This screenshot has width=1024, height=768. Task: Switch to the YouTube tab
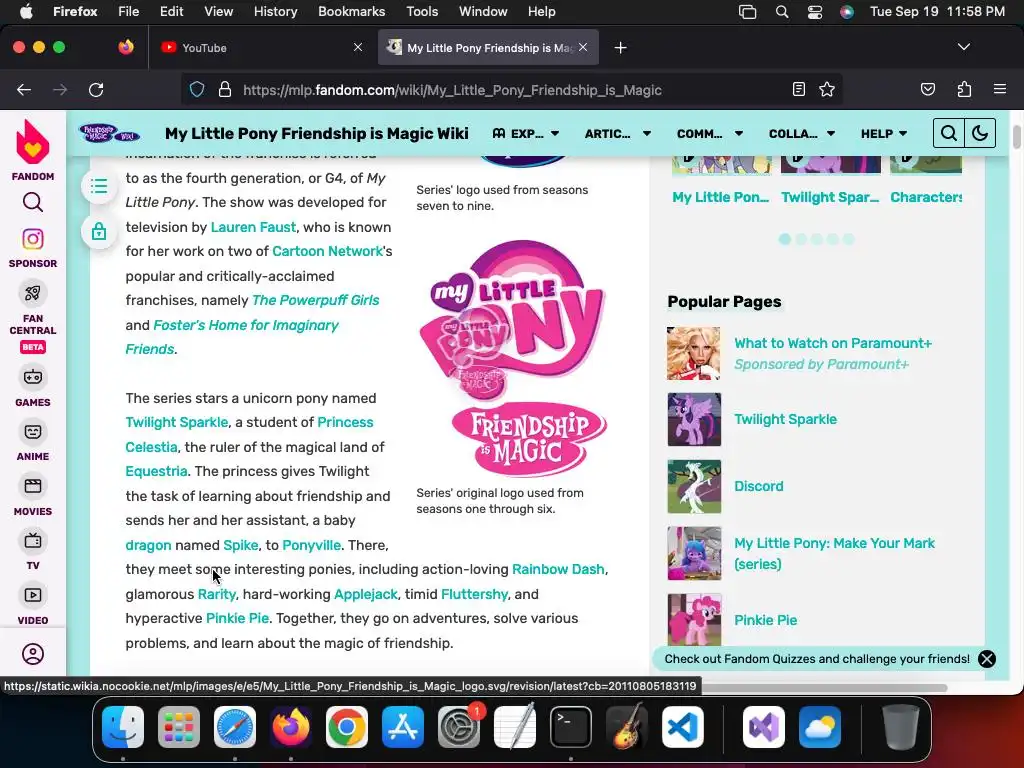coord(261,48)
